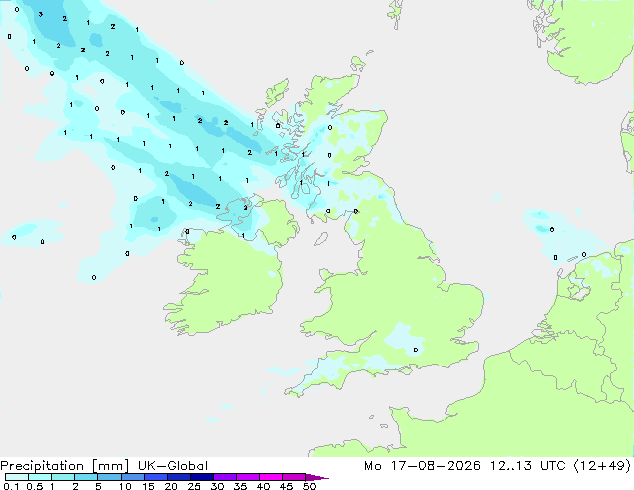
Task: Click the 'Precipitation [mm]' title label
Action: point(65,466)
